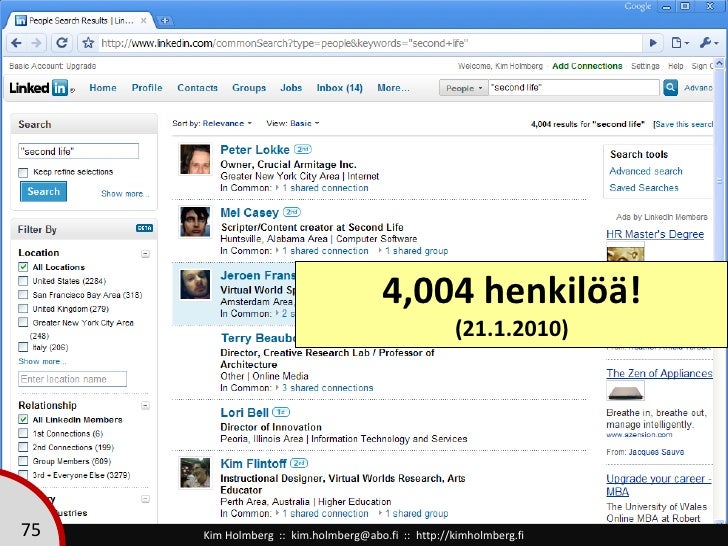Check San Francisco Bay Area filter
The height and width of the screenshot is (546, 728).
23,295
